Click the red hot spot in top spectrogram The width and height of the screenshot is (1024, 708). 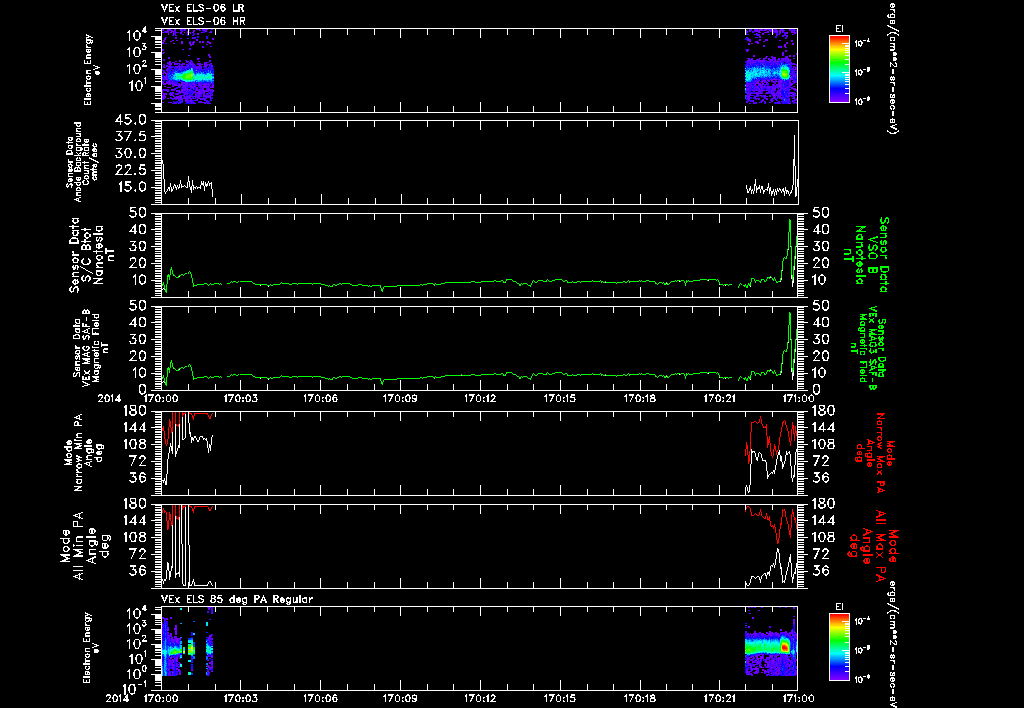tap(785, 72)
